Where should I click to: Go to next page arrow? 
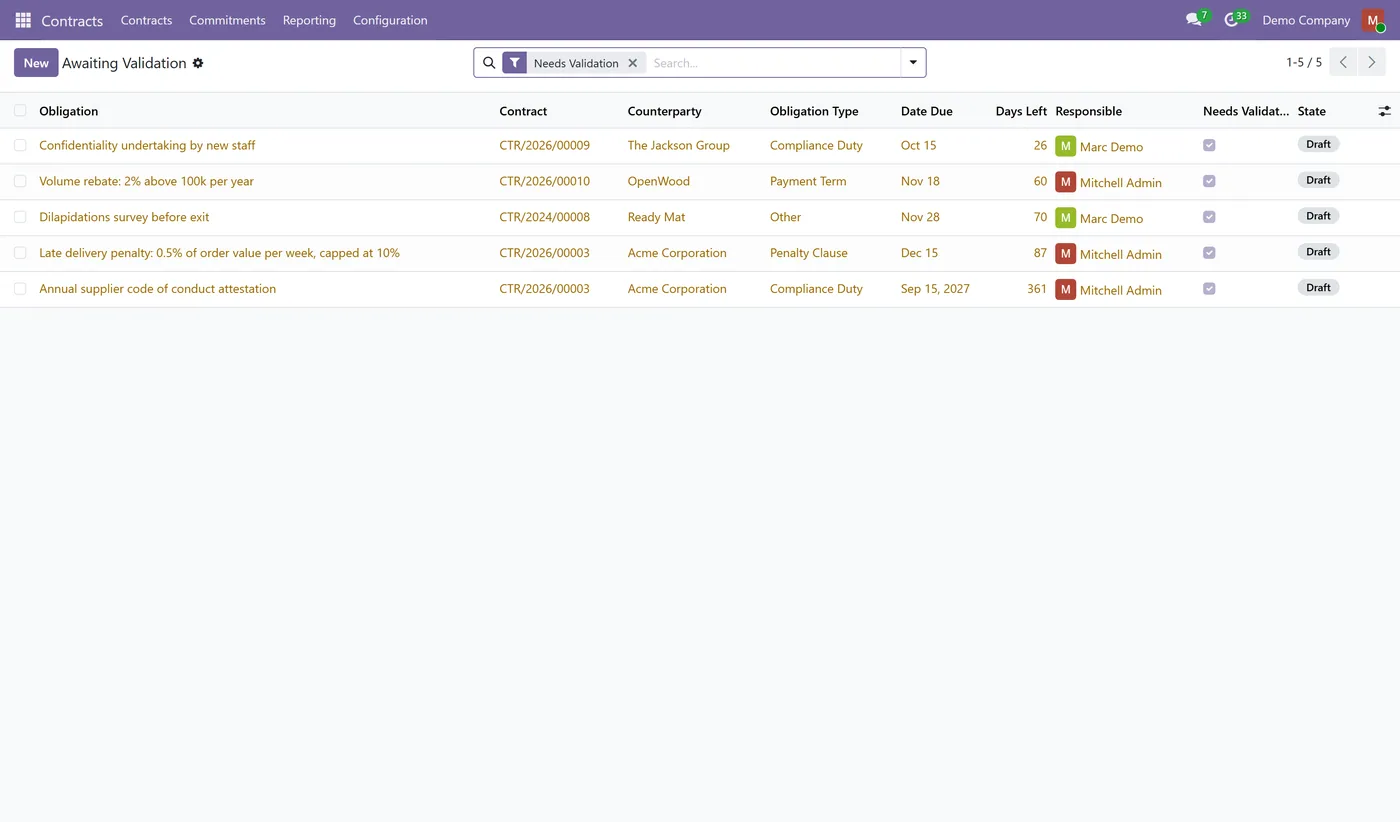[x=1372, y=62]
